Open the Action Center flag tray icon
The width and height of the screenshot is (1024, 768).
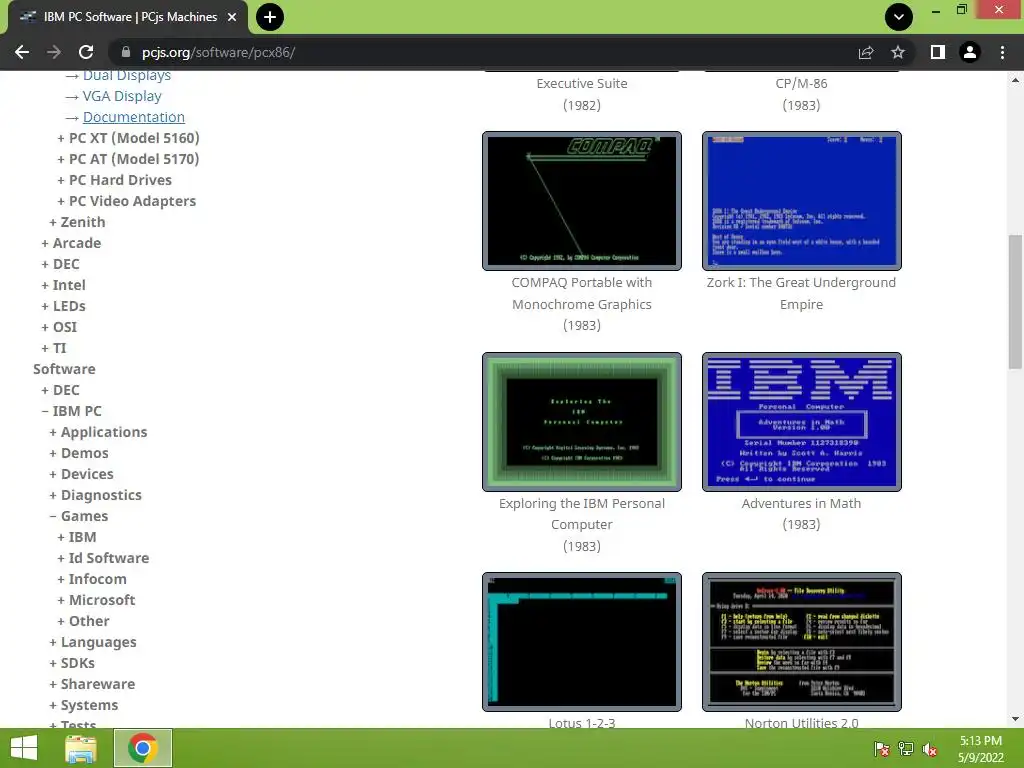(x=882, y=749)
